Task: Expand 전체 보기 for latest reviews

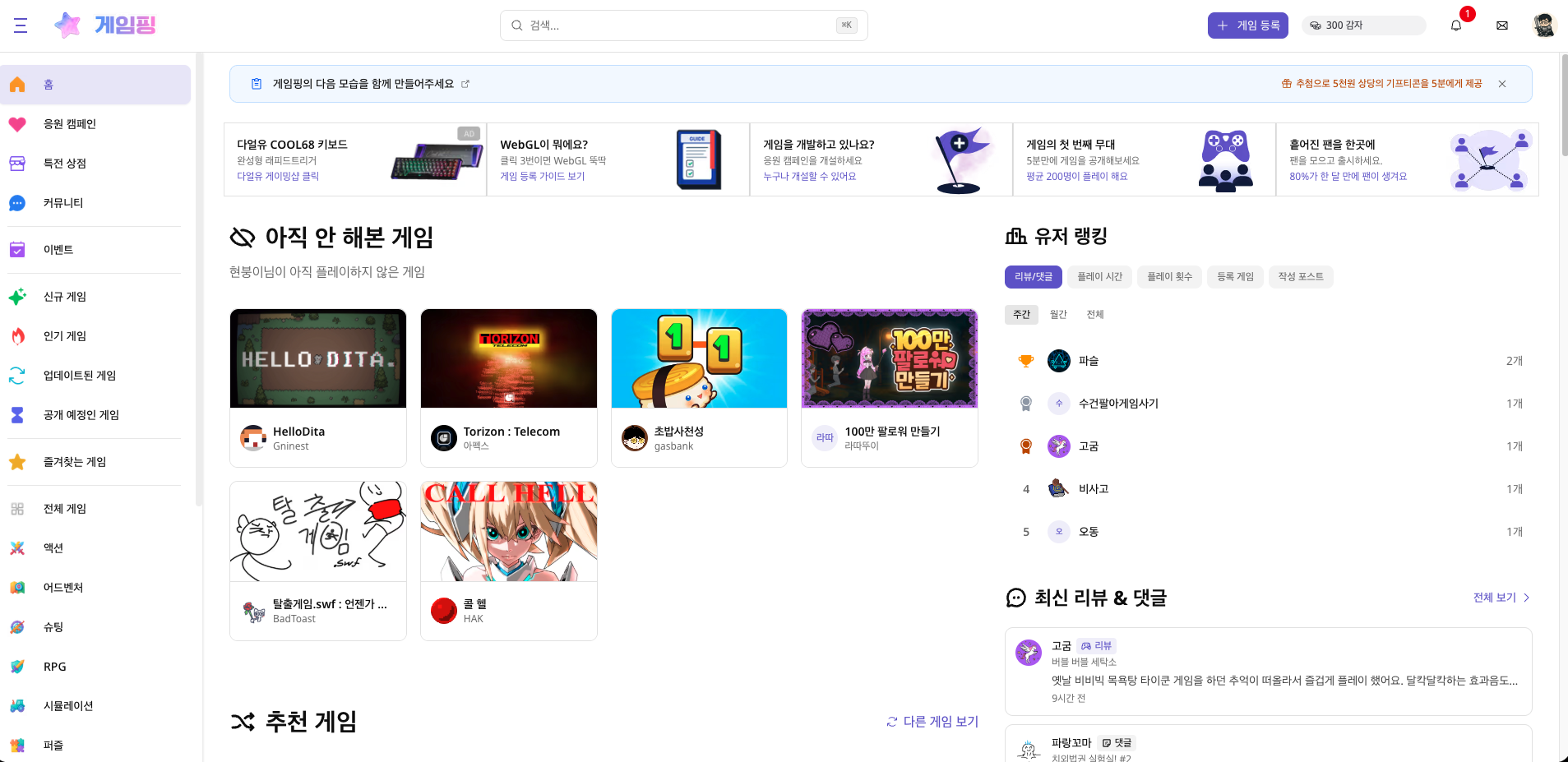Action: point(1501,598)
